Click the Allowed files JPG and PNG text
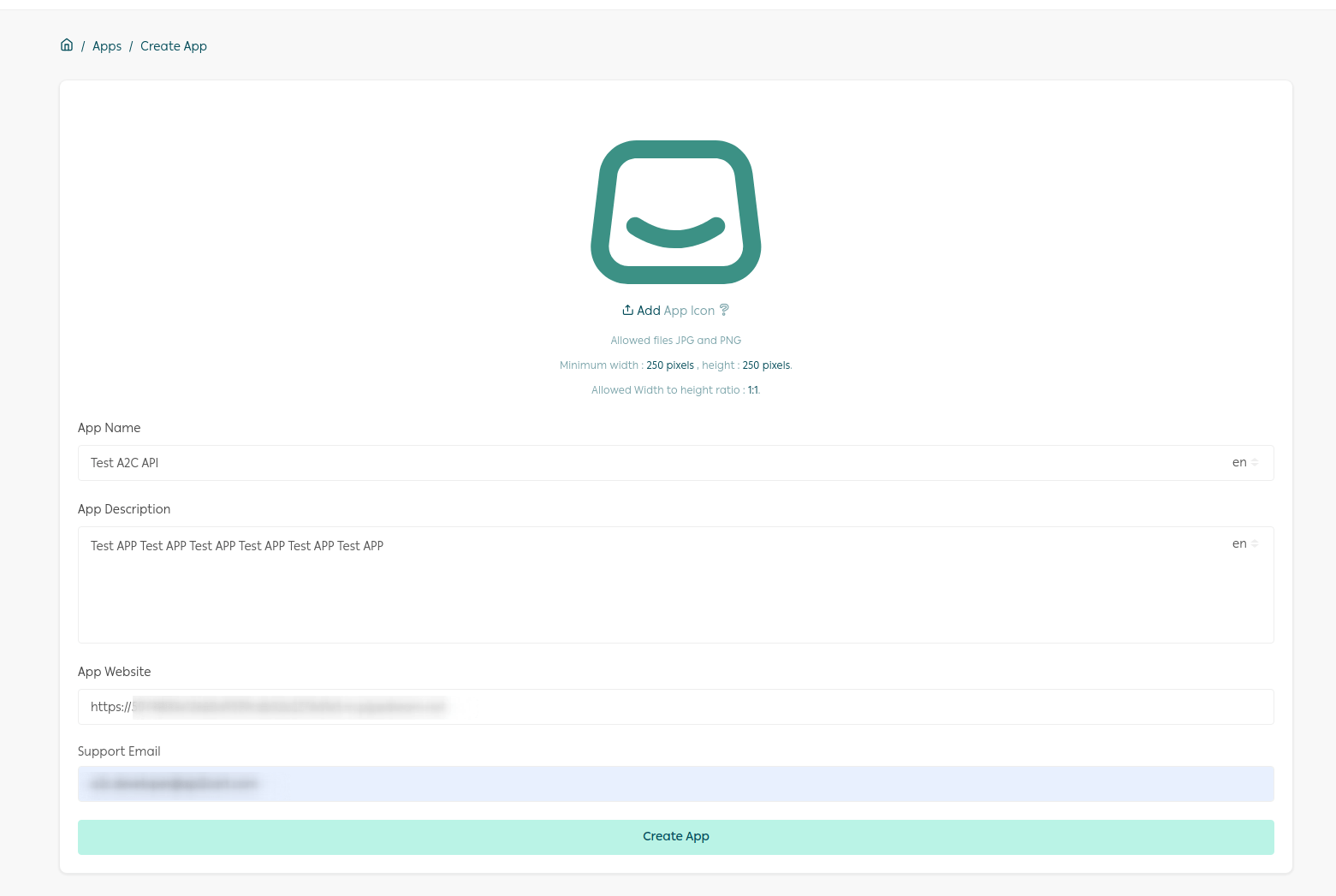 [675, 341]
